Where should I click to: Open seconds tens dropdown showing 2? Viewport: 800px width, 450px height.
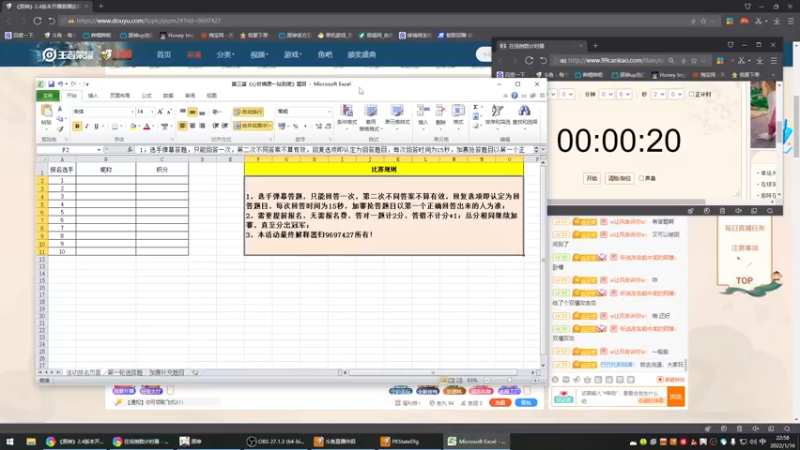[x=658, y=94]
